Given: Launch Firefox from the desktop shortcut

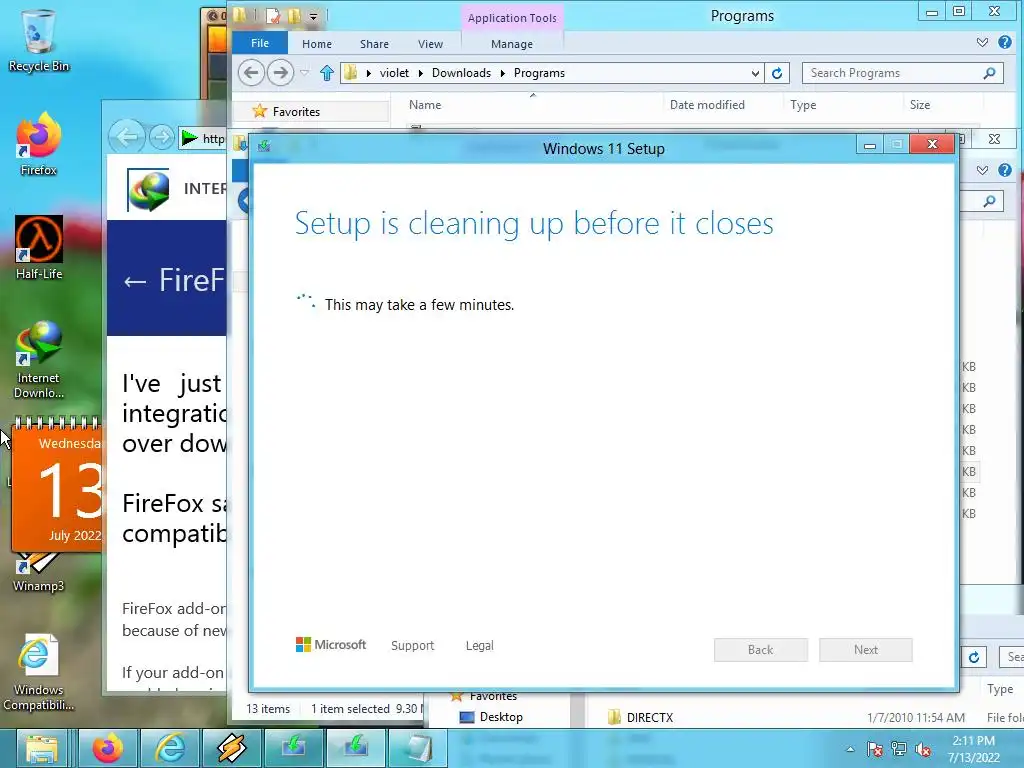Looking at the screenshot, I should click(x=38, y=145).
